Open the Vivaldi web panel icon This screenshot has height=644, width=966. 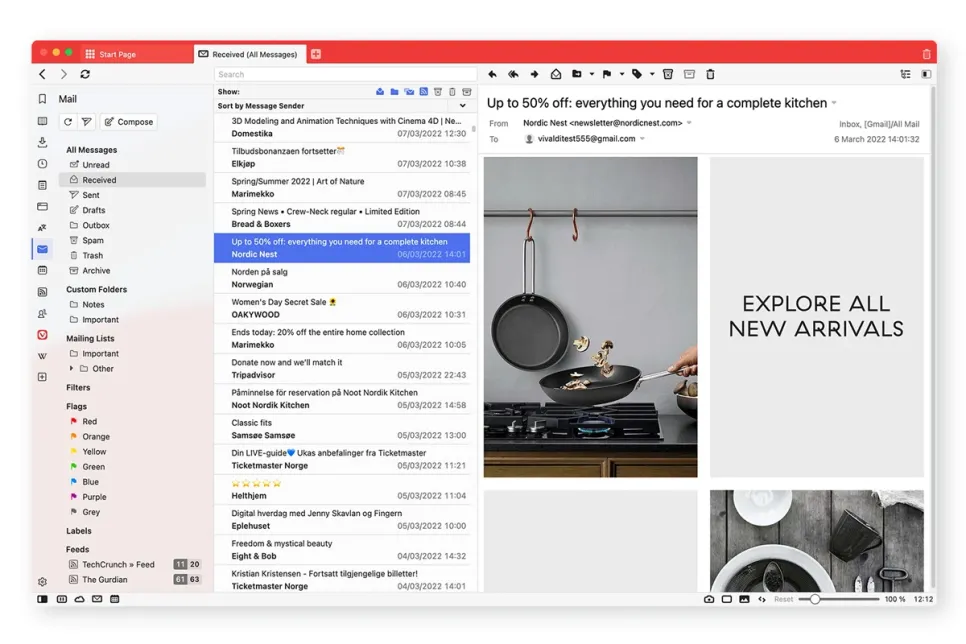pos(43,335)
